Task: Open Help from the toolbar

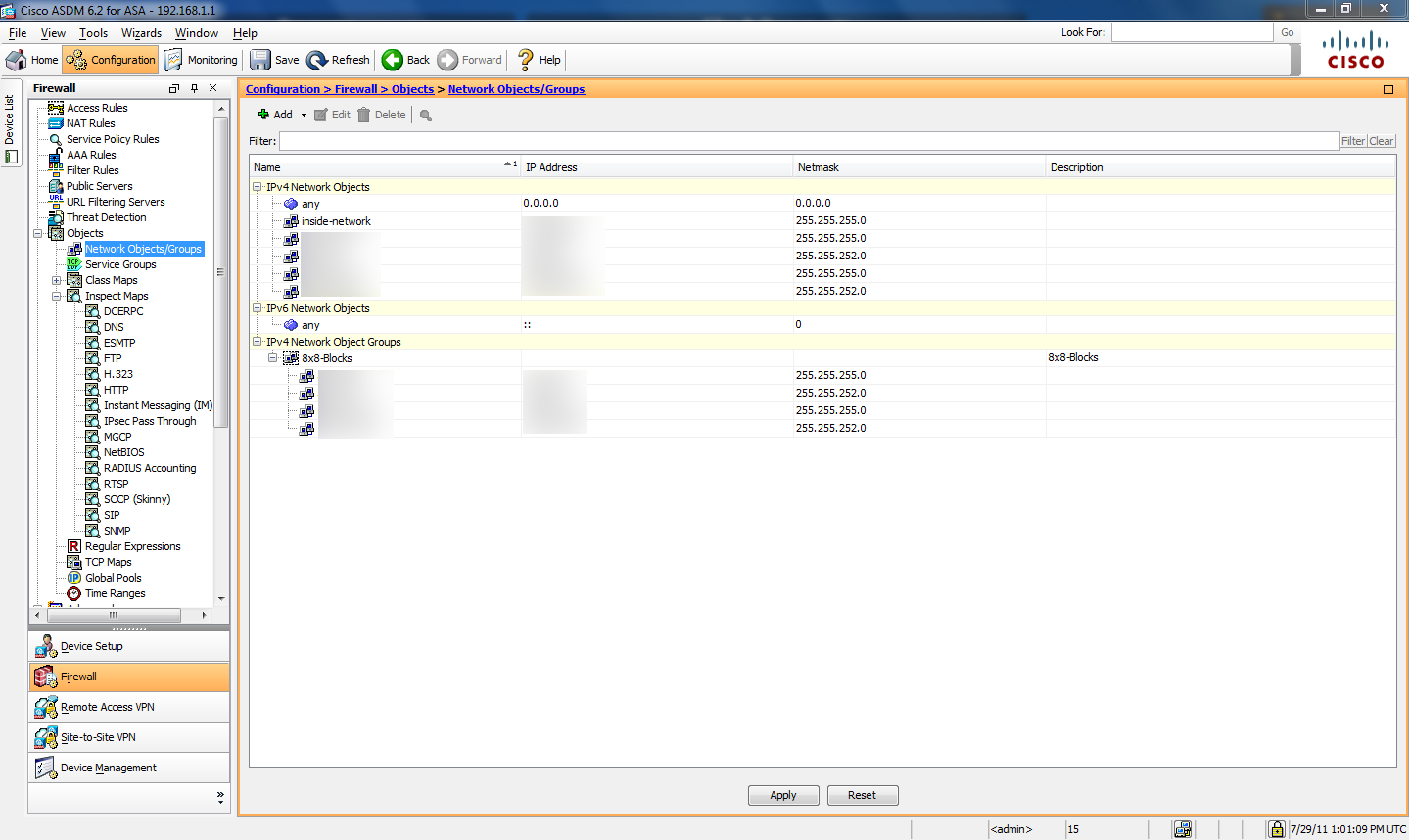Action: click(540, 60)
